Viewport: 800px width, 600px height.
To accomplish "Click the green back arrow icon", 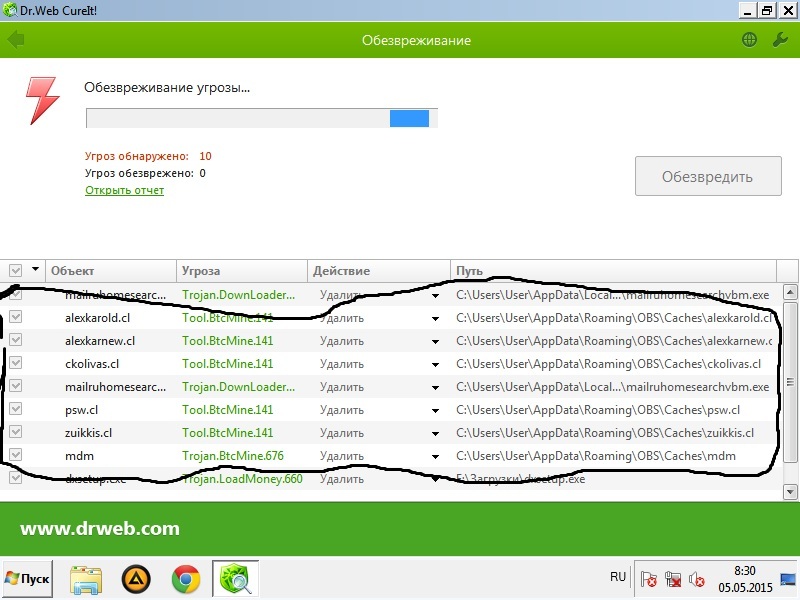I will 15,40.
